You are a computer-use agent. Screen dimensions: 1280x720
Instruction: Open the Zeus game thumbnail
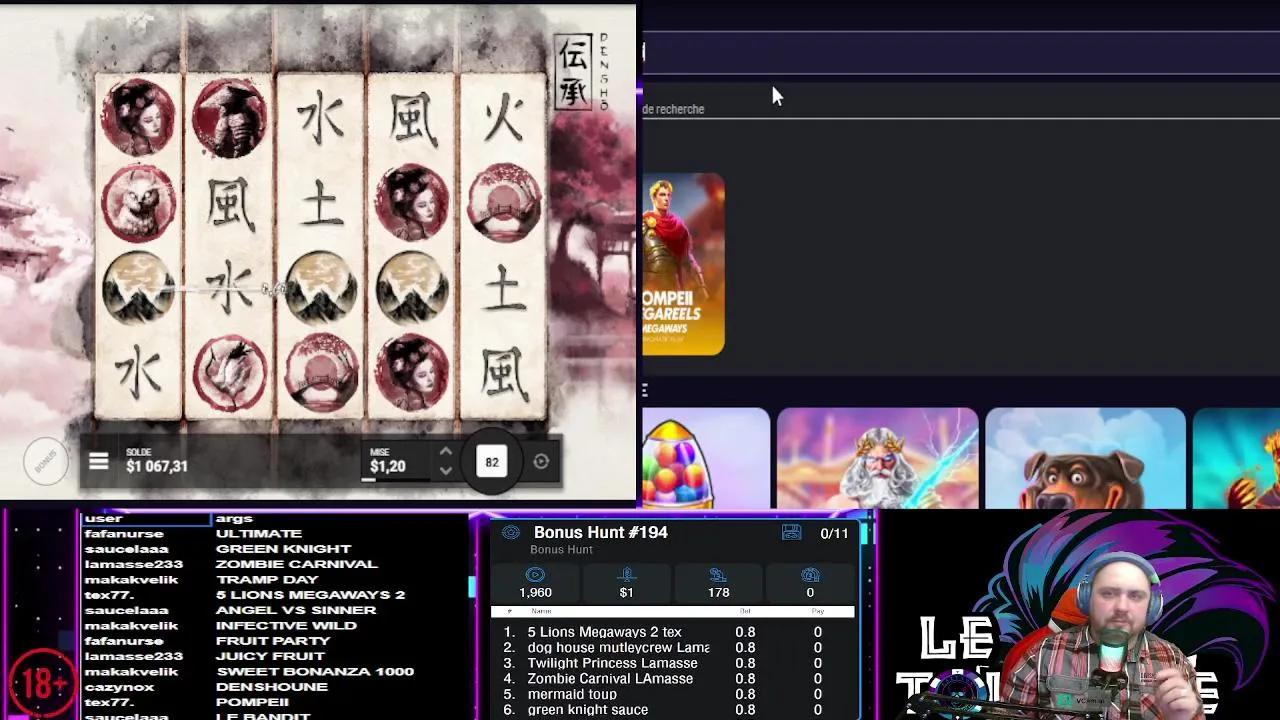coord(877,457)
